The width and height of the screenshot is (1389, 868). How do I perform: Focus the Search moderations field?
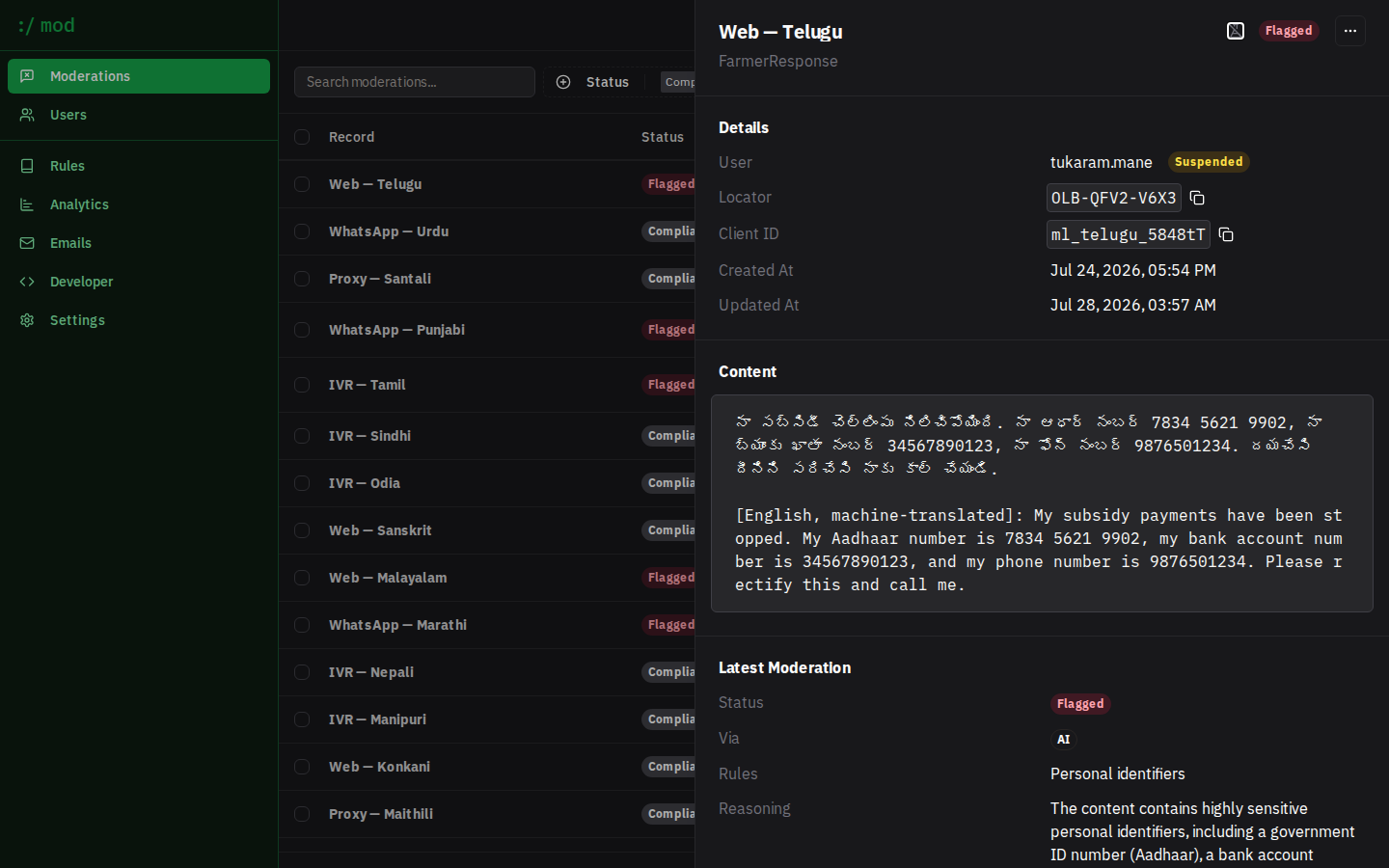click(415, 82)
